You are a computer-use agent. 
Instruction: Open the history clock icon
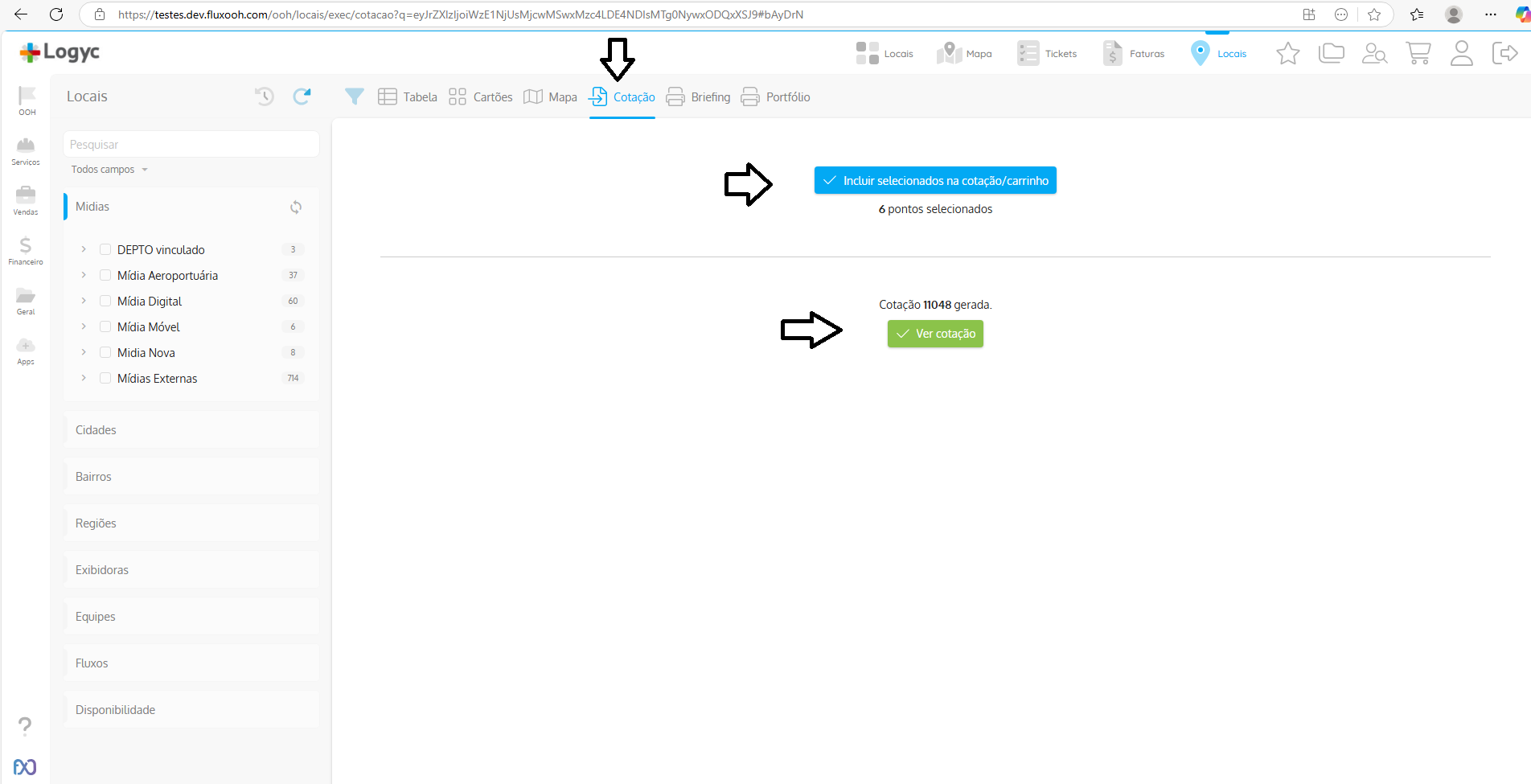tap(265, 96)
